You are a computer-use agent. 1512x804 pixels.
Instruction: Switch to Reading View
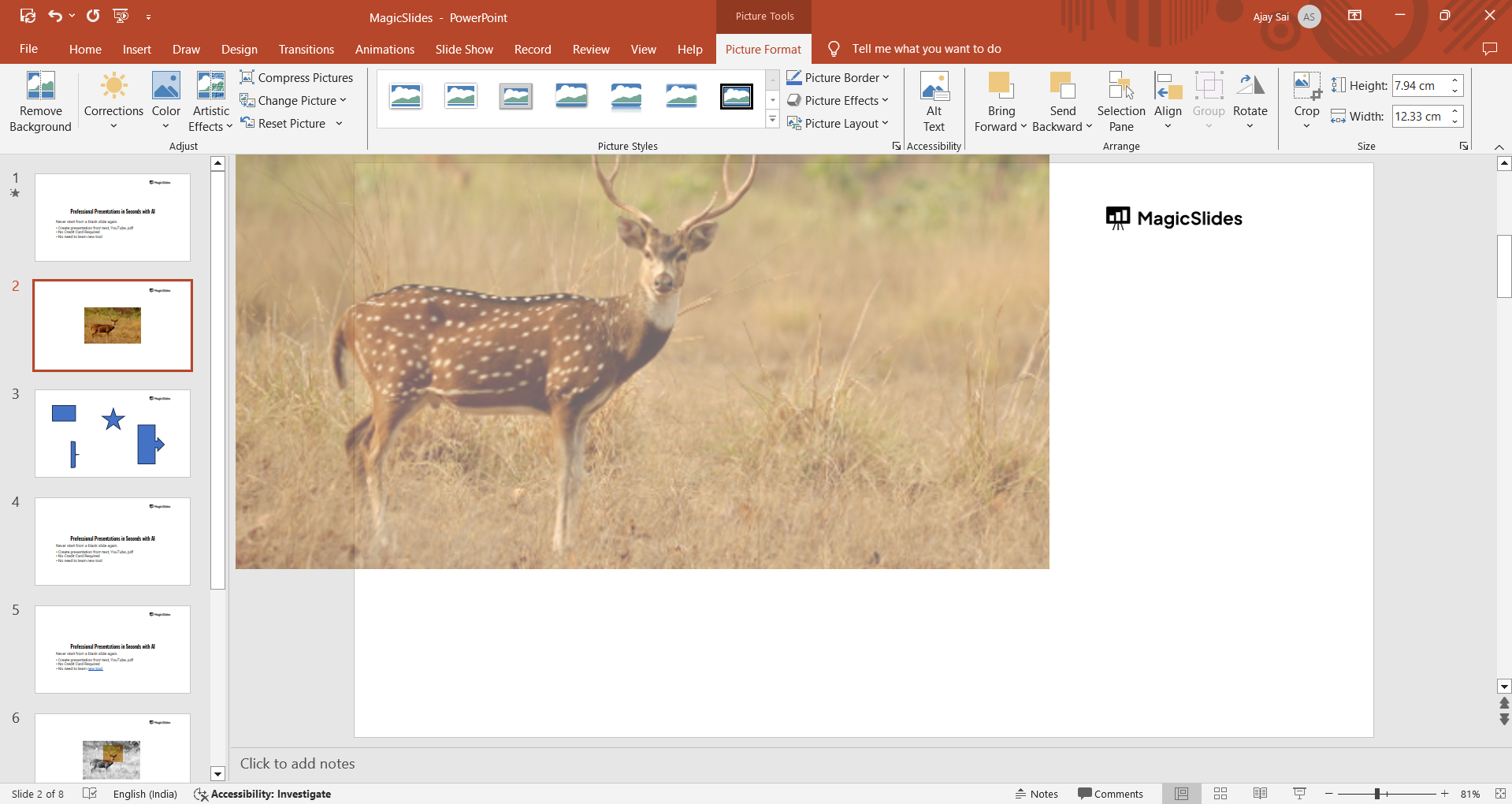pos(1260,794)
